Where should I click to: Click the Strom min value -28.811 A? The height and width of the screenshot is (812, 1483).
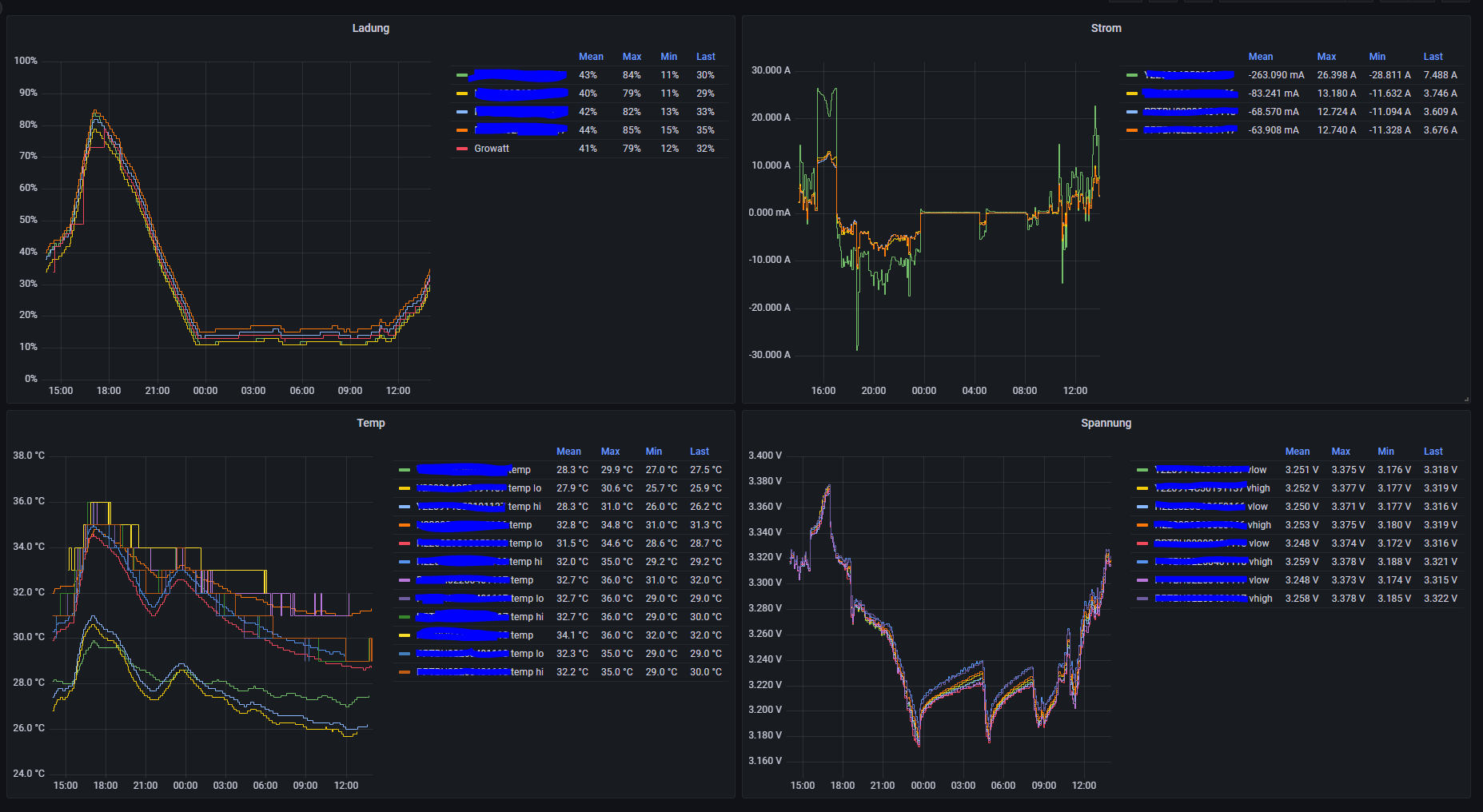point(1389,75)
